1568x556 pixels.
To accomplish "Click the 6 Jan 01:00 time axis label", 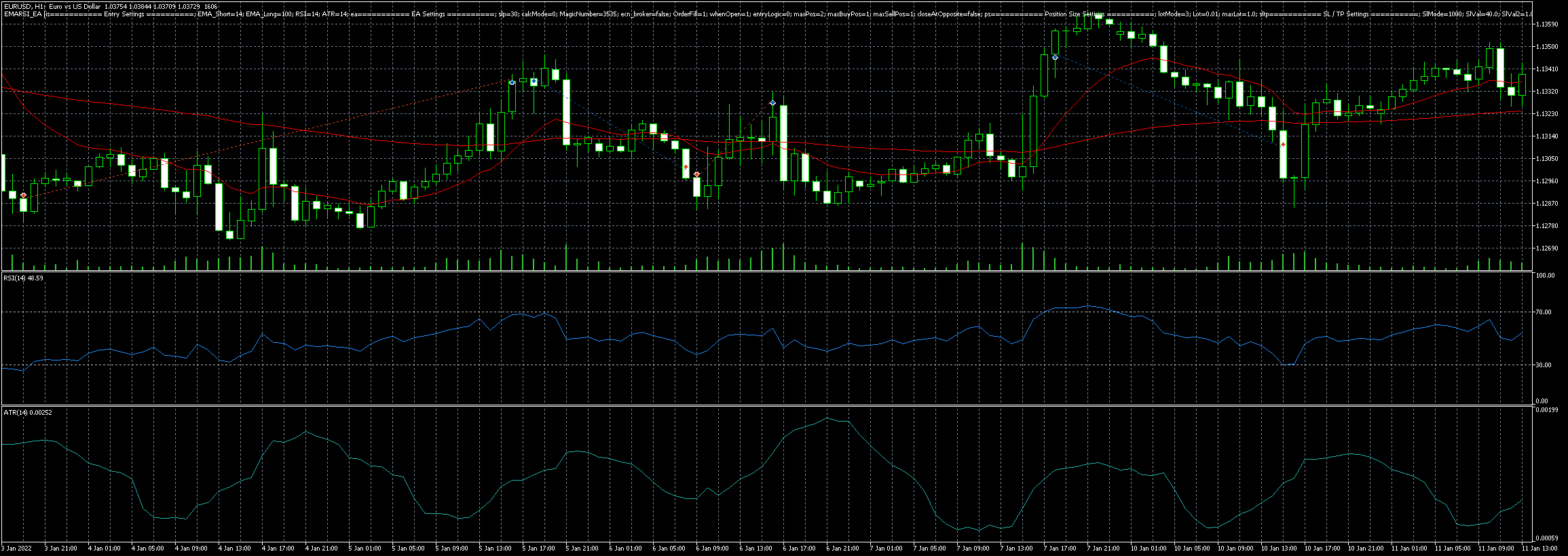I will (625, 548).
